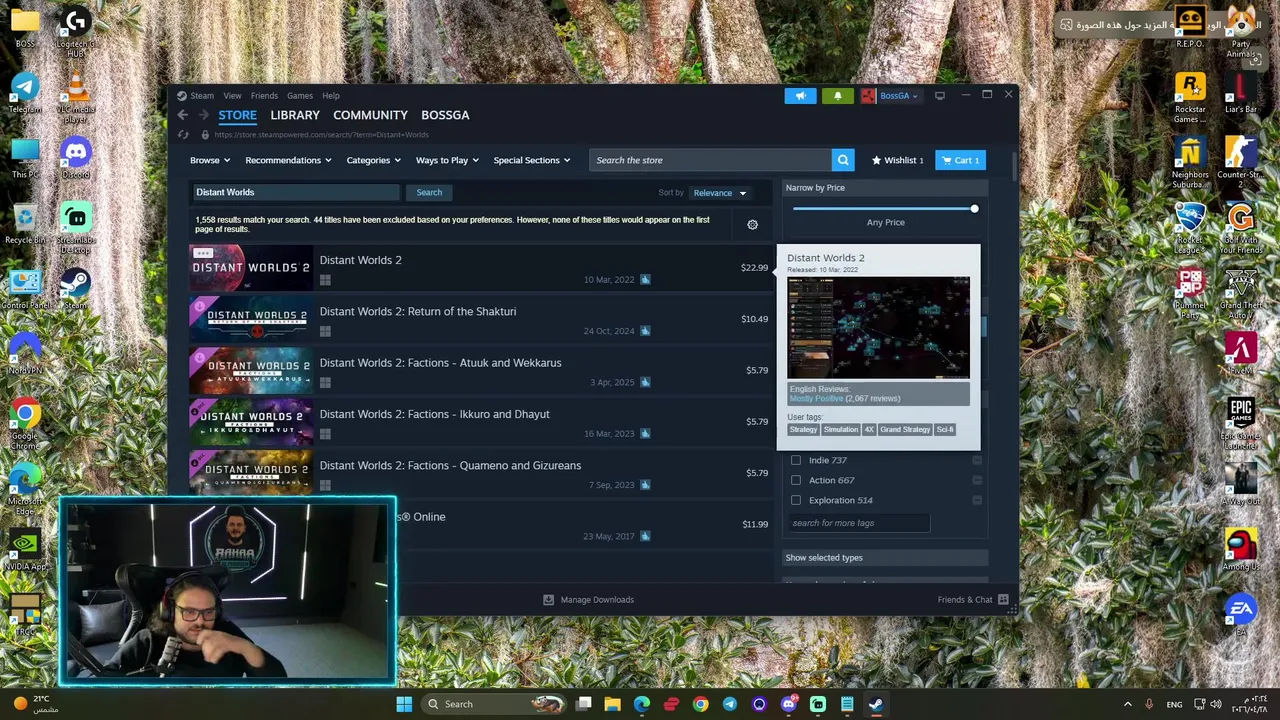Open the Wishlist link
The height and width of the screenshot is (720, 1280).
897,160
